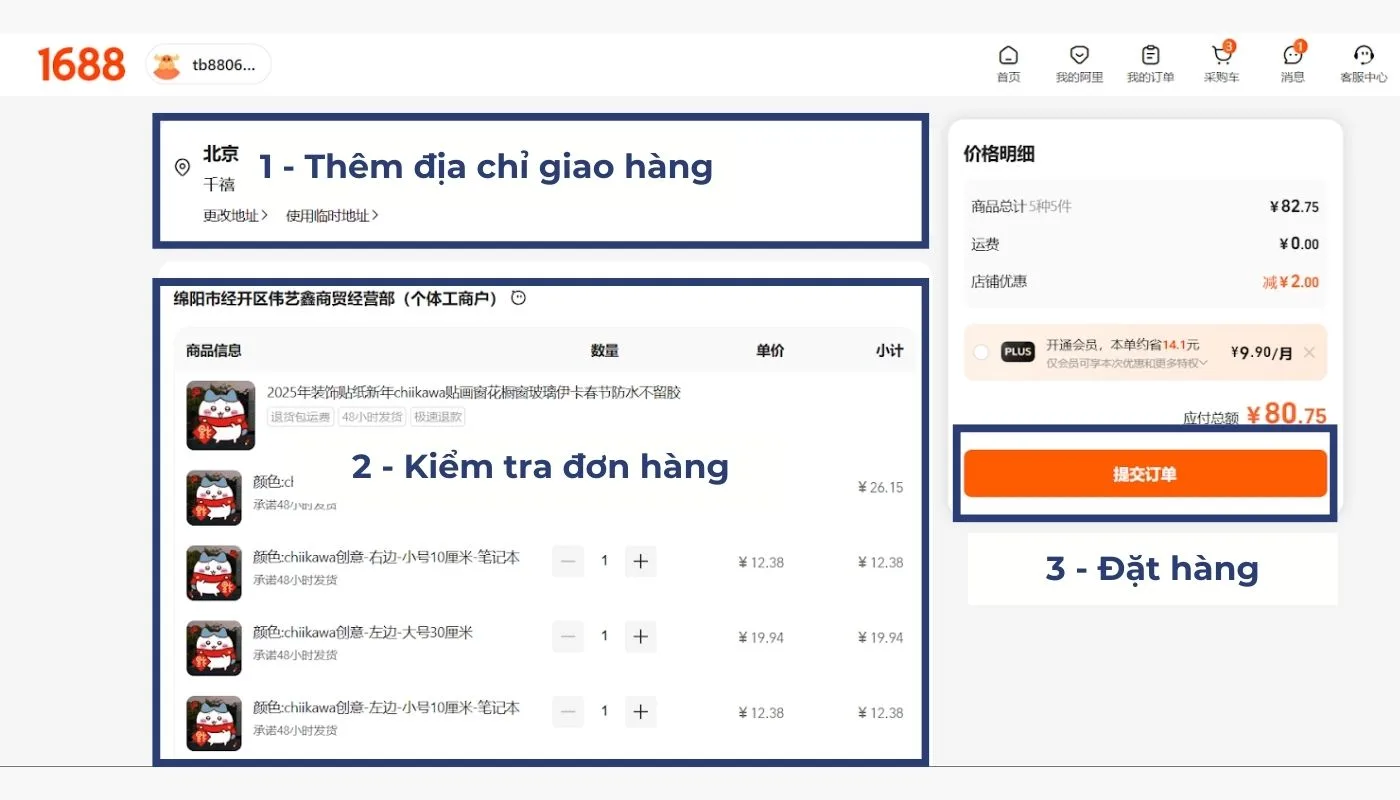Click quantity field of 右边-小号10厘米-笔记本

click(x=604, y=561)
